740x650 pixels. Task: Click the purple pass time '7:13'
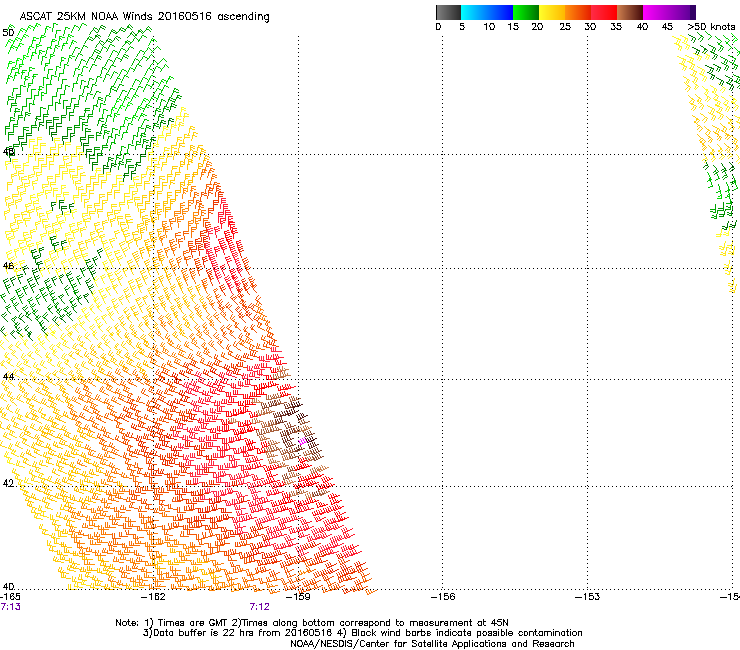(10, 607)
